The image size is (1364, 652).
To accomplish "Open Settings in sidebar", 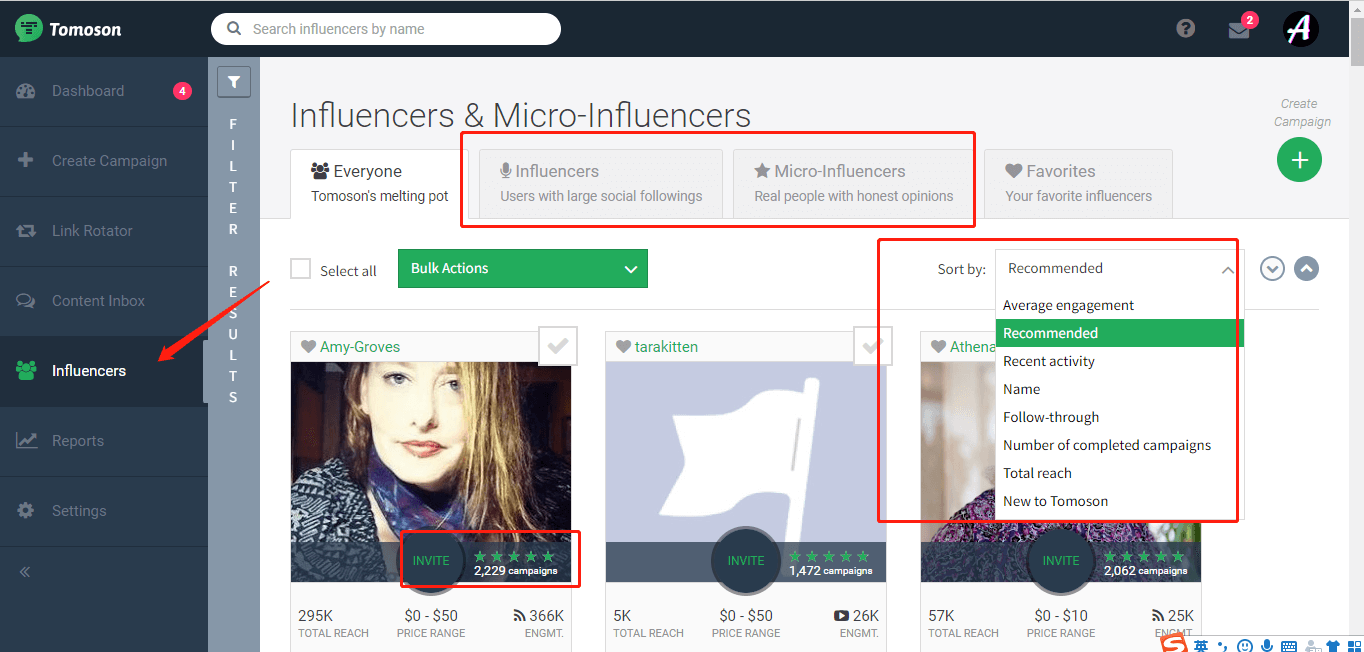I will (104, 511).
